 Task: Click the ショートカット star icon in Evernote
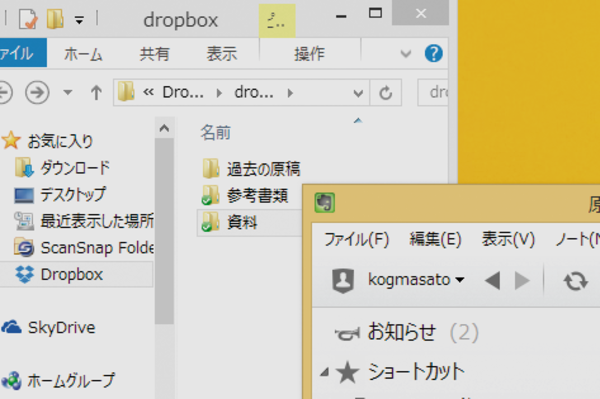pos(347,372)
